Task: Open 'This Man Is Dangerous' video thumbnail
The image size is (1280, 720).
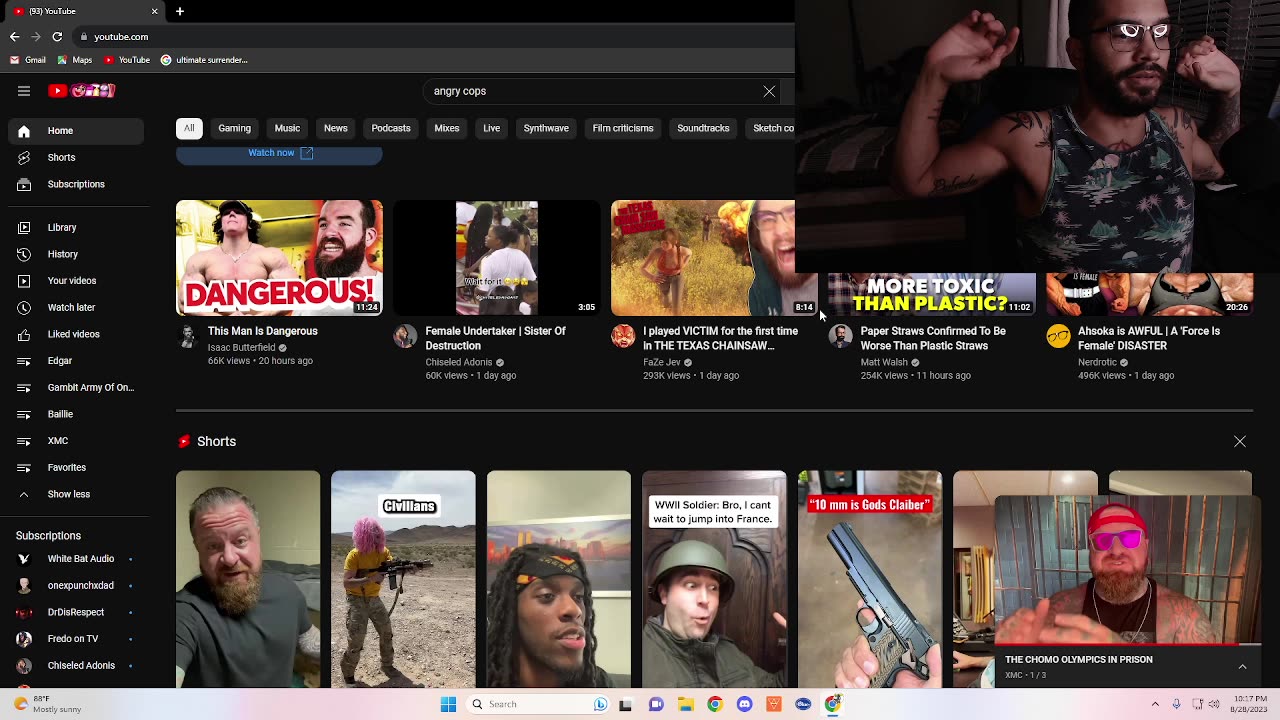Action: click(x=279, y=258)
